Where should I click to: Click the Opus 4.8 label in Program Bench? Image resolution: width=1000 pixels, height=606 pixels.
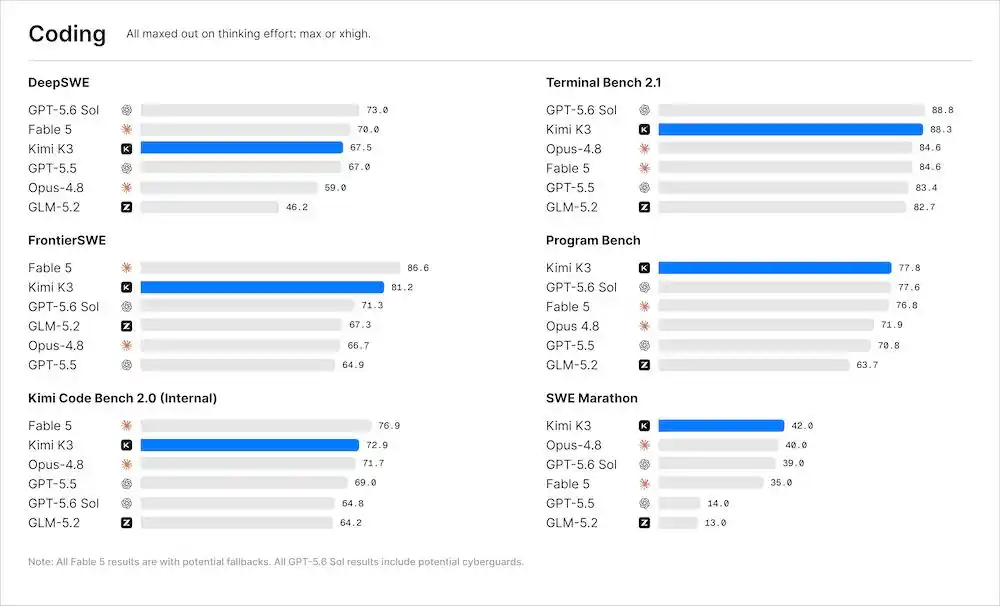coord(572,326)
